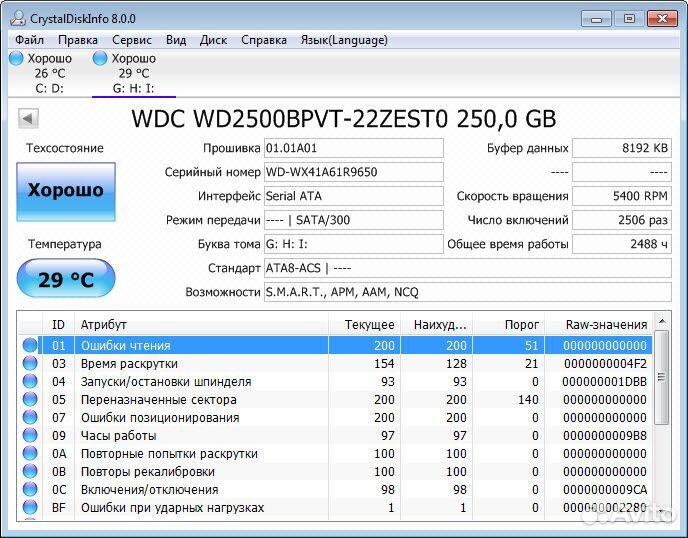Click status orb for attribute 03
The image size is (688, 538).
[x=30, y=363]
